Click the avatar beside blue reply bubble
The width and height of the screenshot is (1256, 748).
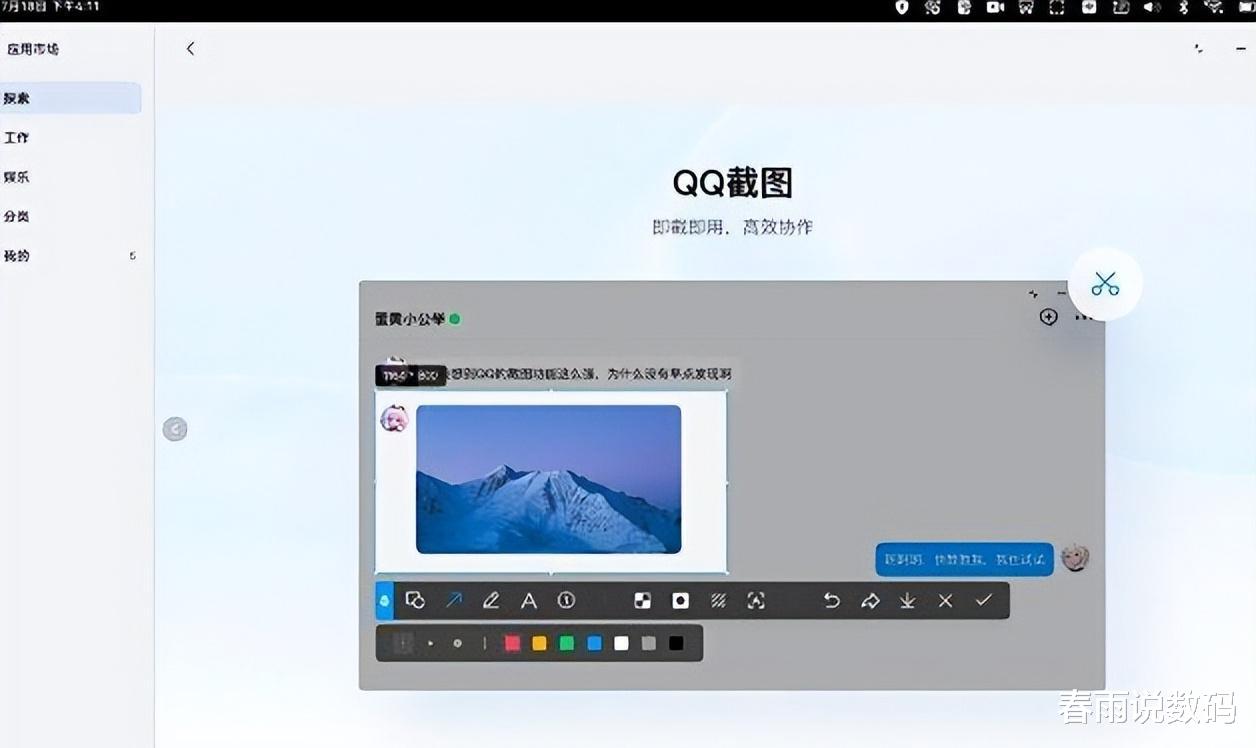click(1075, 558)
